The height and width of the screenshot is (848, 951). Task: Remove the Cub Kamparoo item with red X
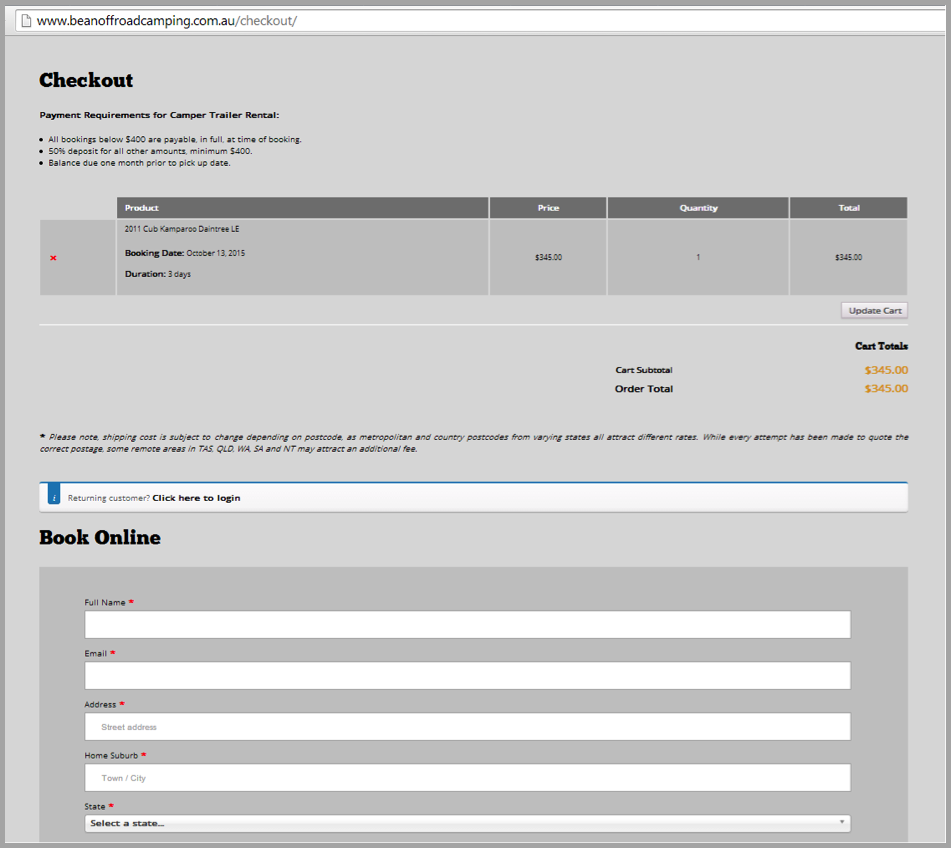(x=53, y=258)
